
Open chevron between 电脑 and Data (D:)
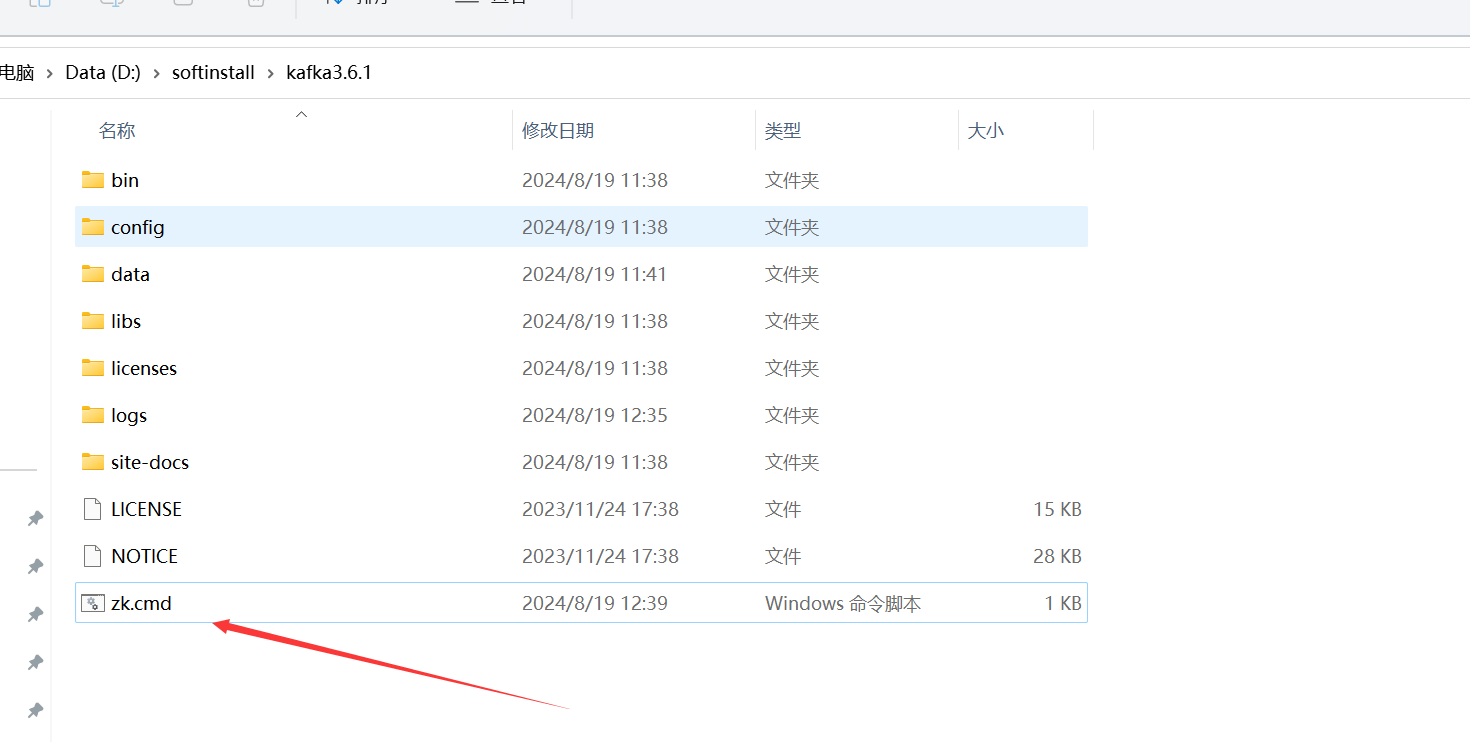50,73
